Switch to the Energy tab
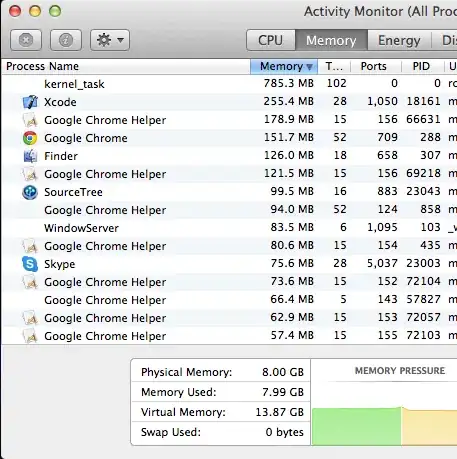Viewport: 457px width, 459px height. [x=399, y=40]
